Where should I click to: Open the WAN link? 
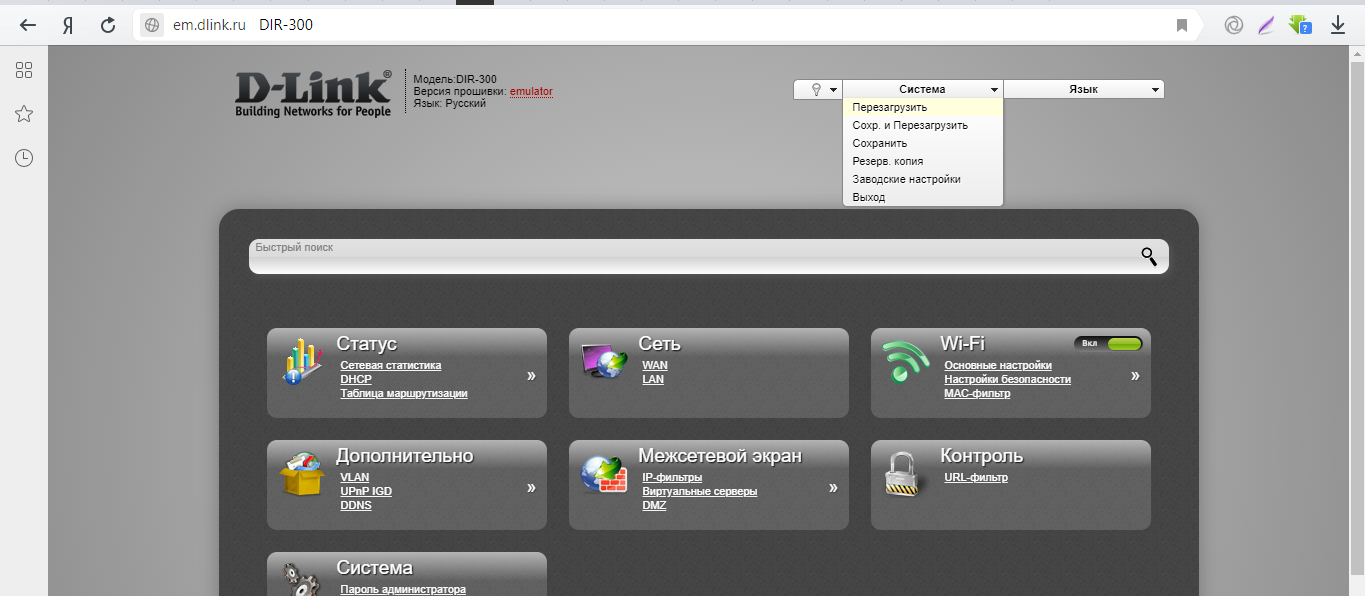pyautogui.click(x=654, y=365)
